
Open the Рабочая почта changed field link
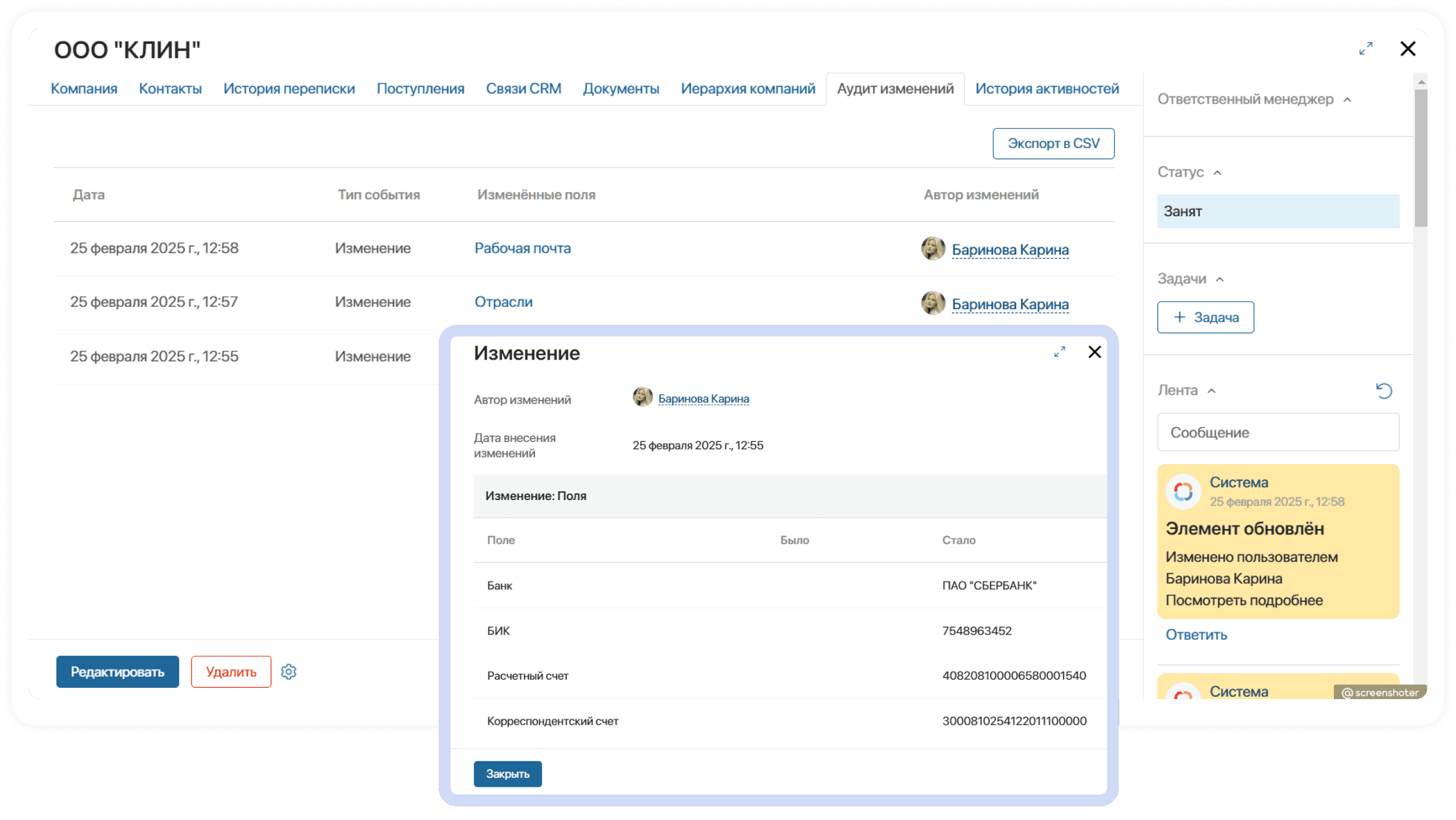[522, 248]
